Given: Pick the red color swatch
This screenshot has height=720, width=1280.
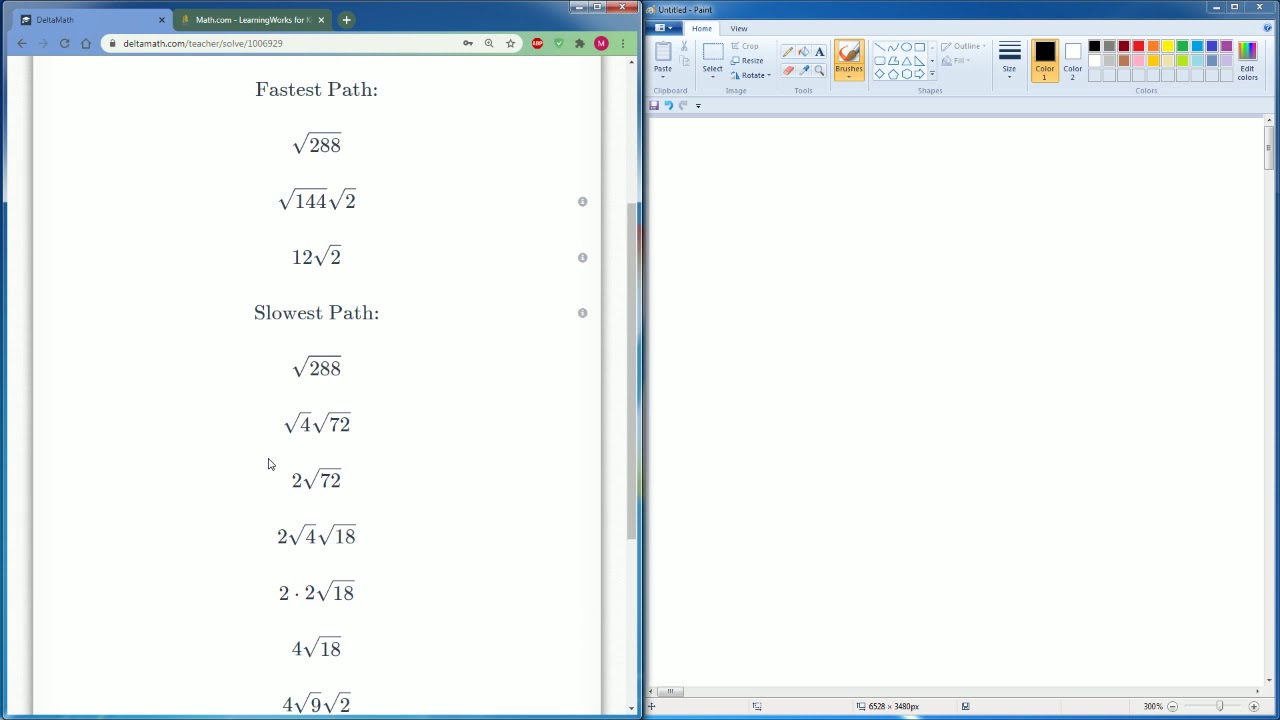Looking at the screenshot, I should [x=1138, y=46].
